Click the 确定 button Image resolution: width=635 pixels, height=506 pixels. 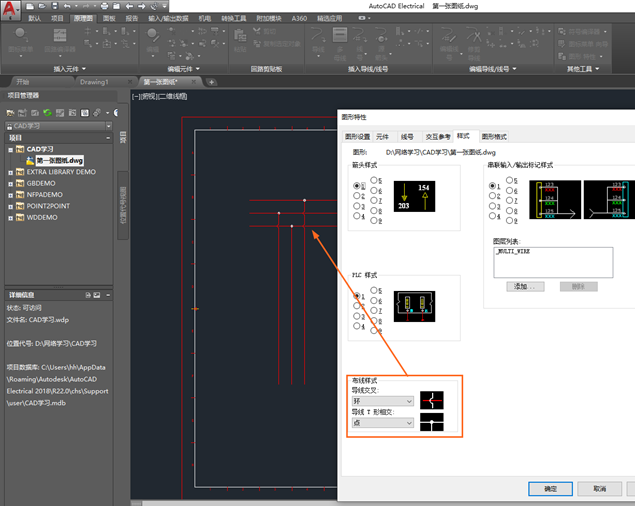(550, 489)
